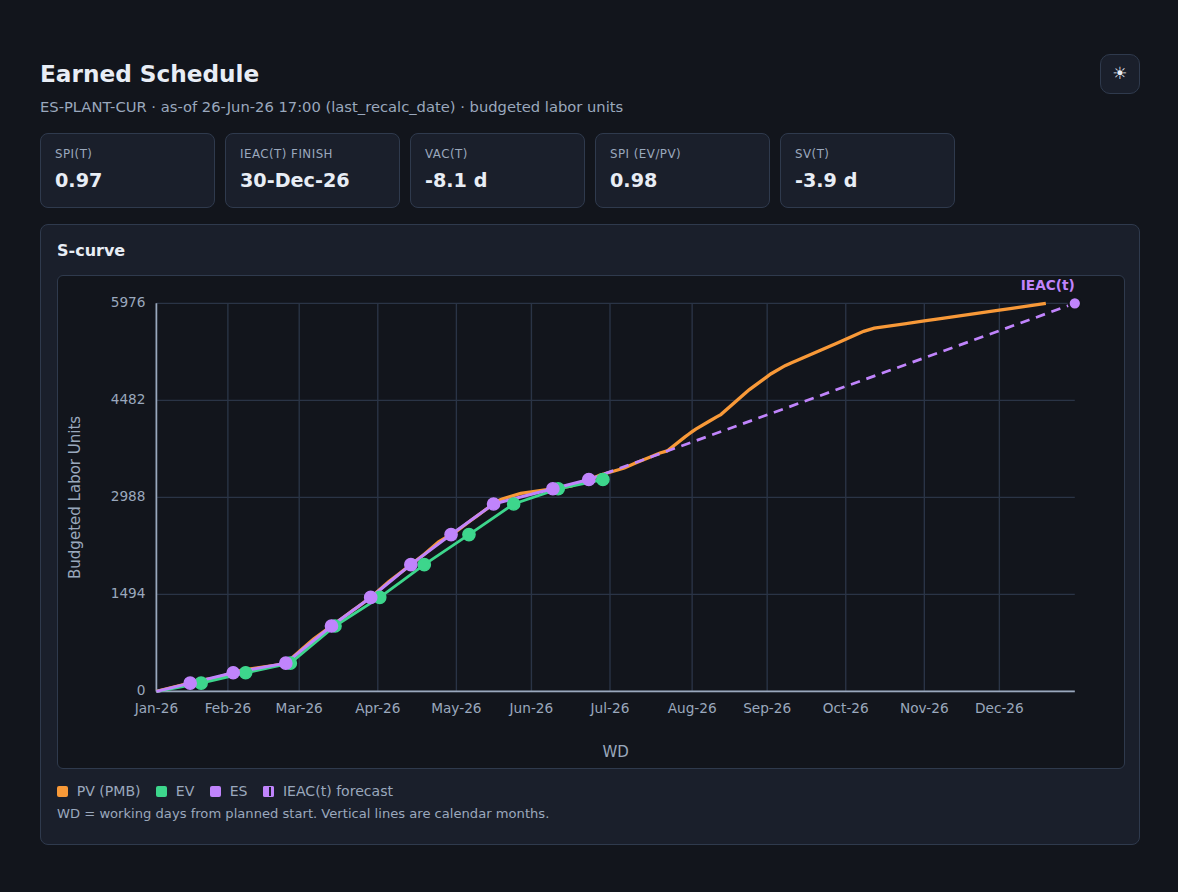1178x892 pixels.
Task: Click the Jan-26 x-axis label
Action: point(156,708)
